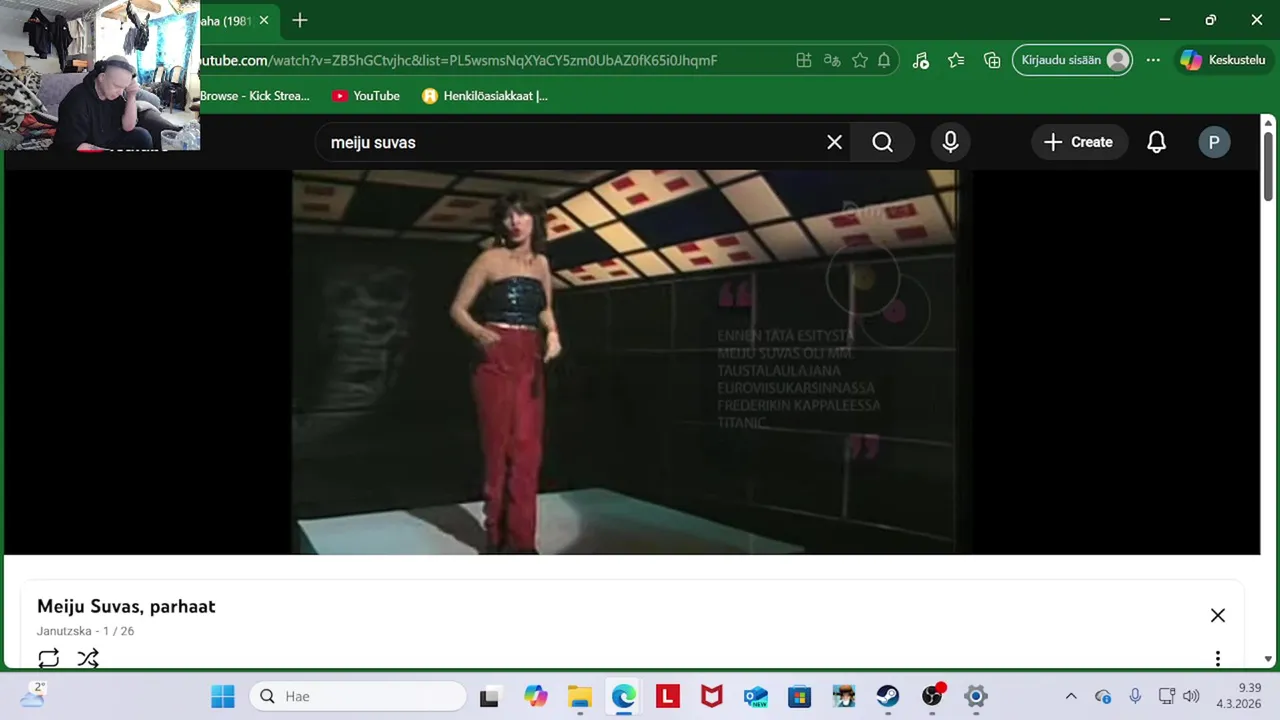This screenshot has width=1280, height=720.
Task: Add this page to favorites with star icon
Action: (859, 60)
